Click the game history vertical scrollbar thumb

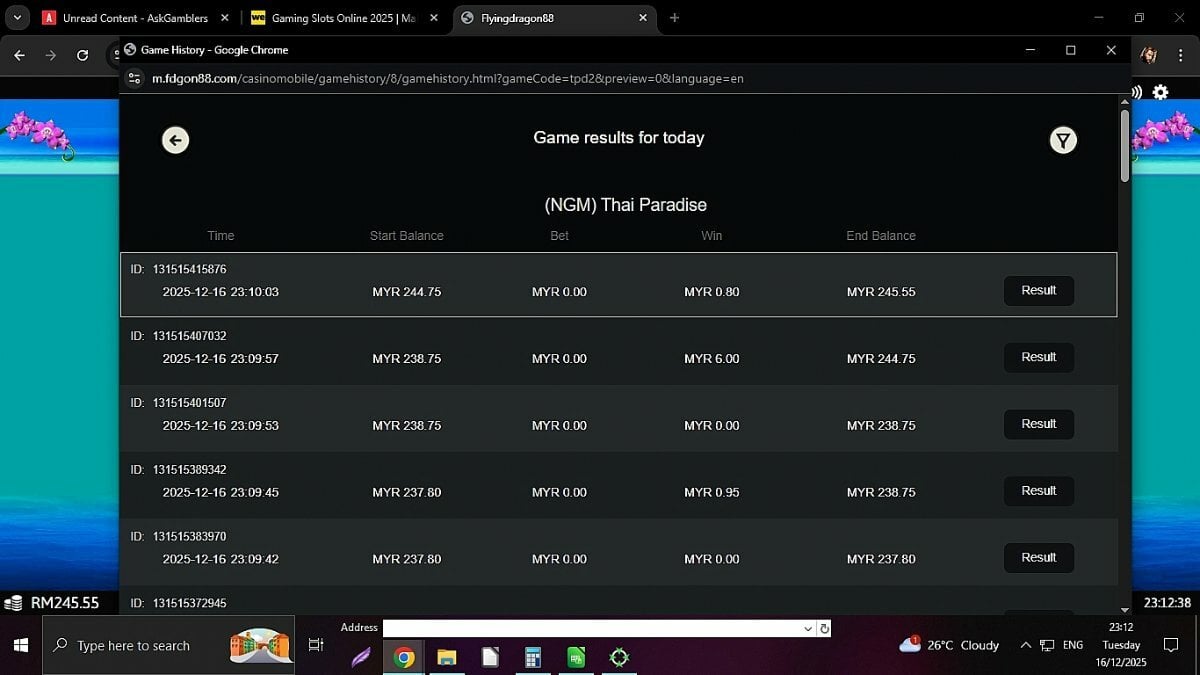tap(1125, 145)
